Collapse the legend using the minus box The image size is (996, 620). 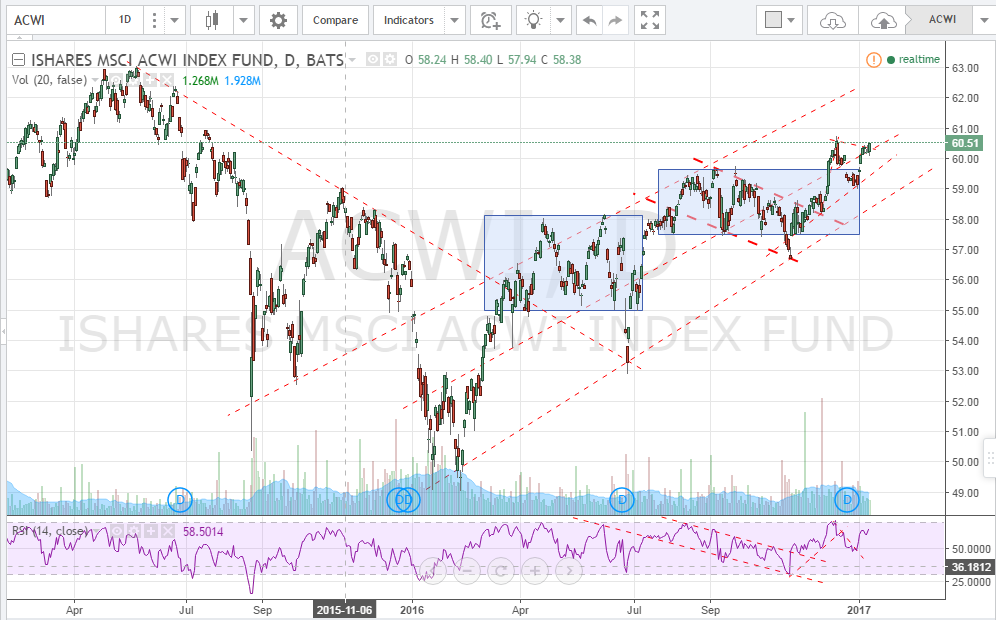point(18,60)
